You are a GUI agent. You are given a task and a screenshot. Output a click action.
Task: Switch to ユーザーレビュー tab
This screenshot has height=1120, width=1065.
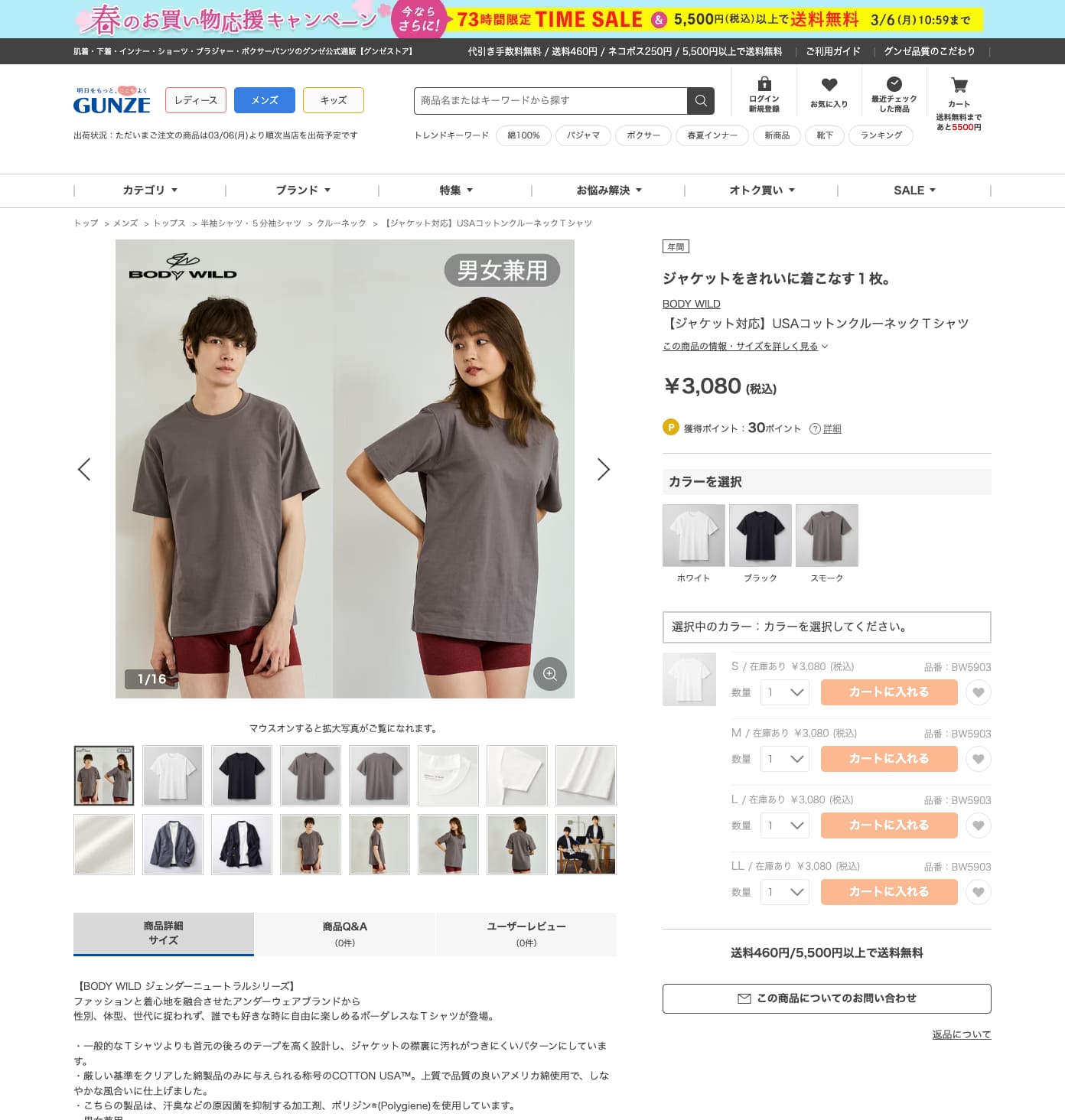tap(526, 933)
